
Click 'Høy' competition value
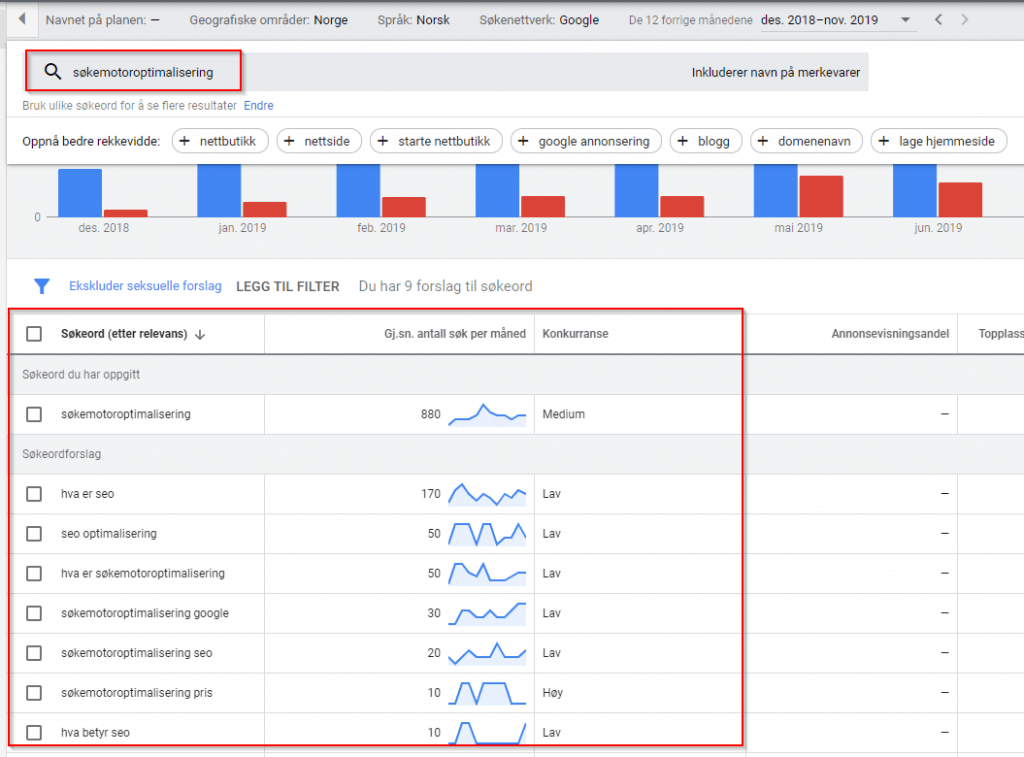[552, 693]
